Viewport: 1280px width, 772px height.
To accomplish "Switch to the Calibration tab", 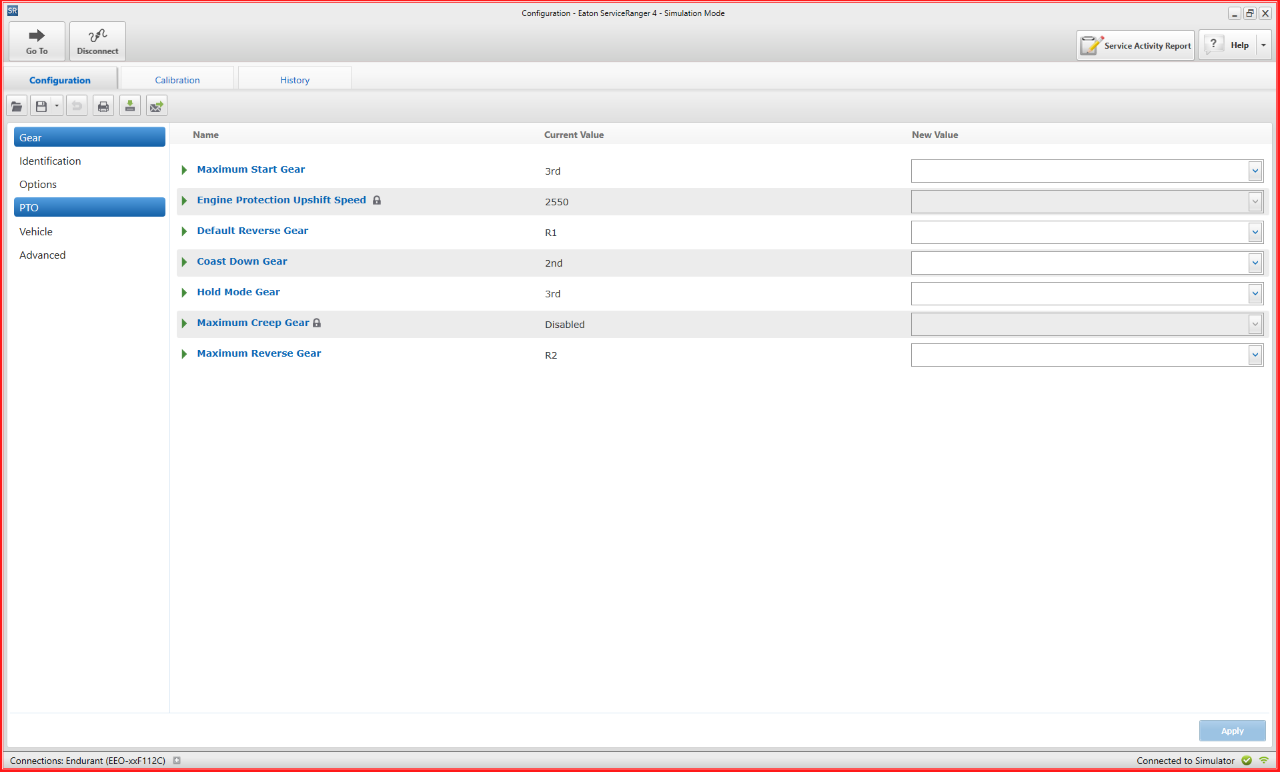I will click(177, 80).
